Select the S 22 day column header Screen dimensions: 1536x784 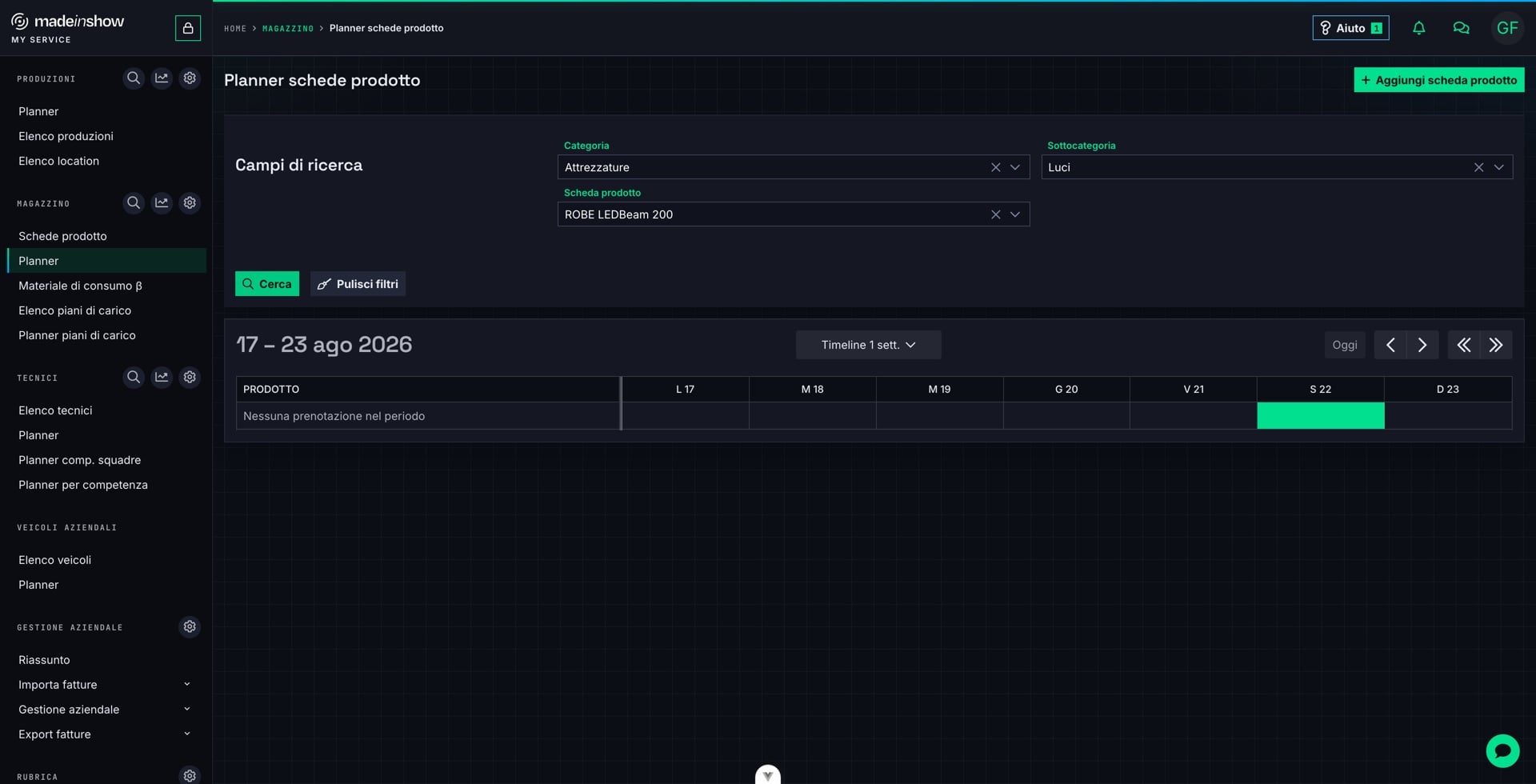[x=1320, y=389]
